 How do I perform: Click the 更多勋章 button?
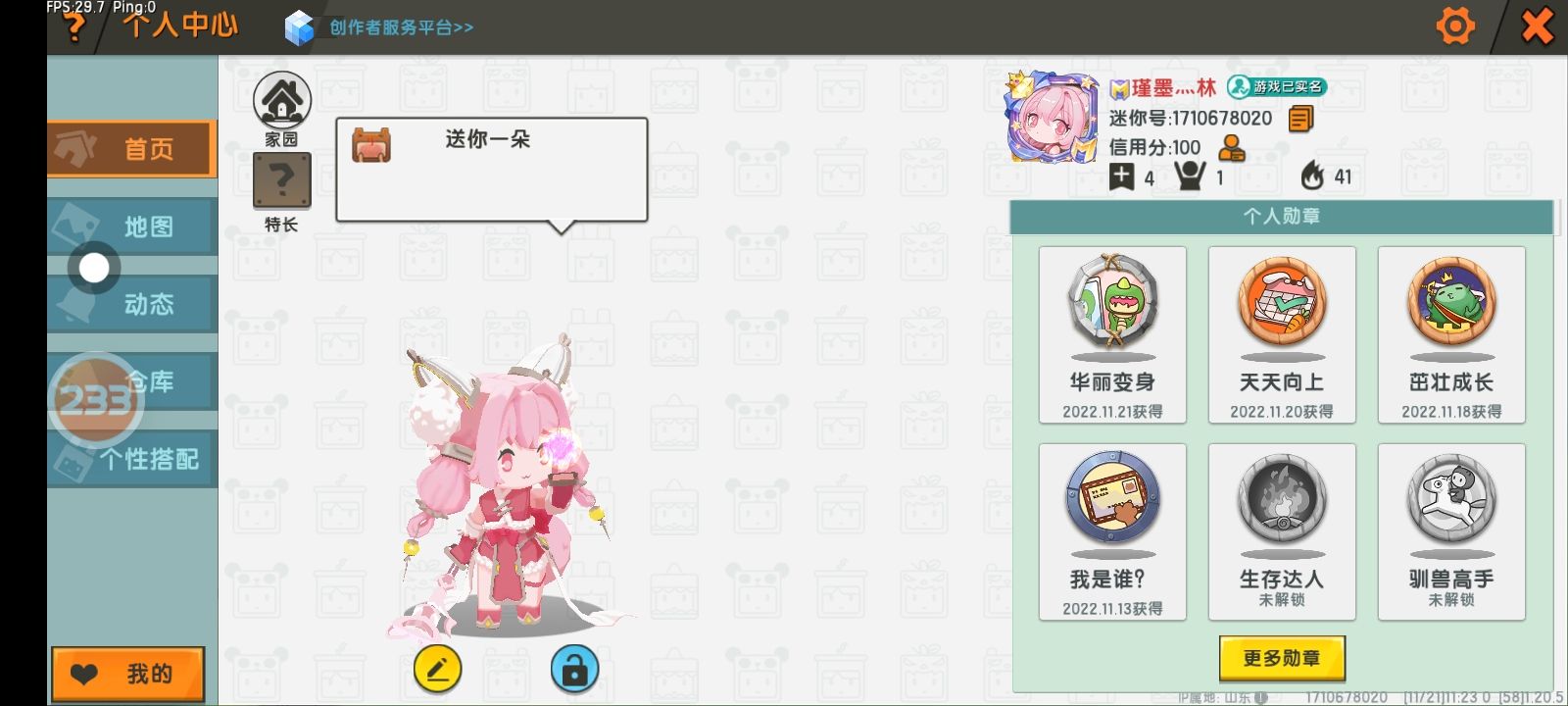point(1282,658)
